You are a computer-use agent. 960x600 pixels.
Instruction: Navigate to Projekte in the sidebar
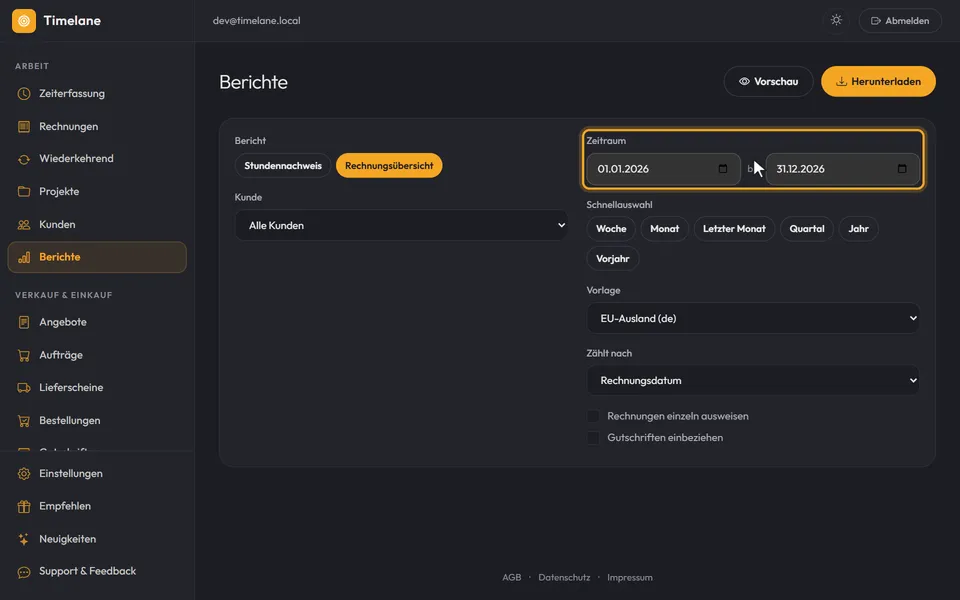(x=97, y=192)
